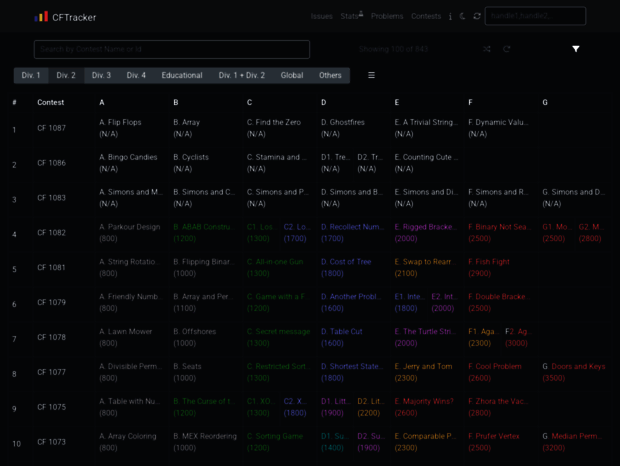Image resolution: width=620 pixels, height=466 pixels.
Task: Open problem A. Flip Flops
Action: [x=120, y=123]
